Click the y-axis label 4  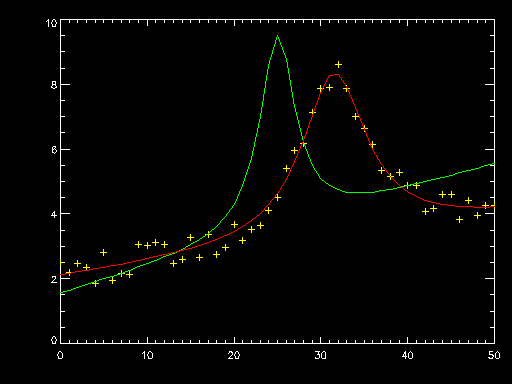tap(54, 214)
